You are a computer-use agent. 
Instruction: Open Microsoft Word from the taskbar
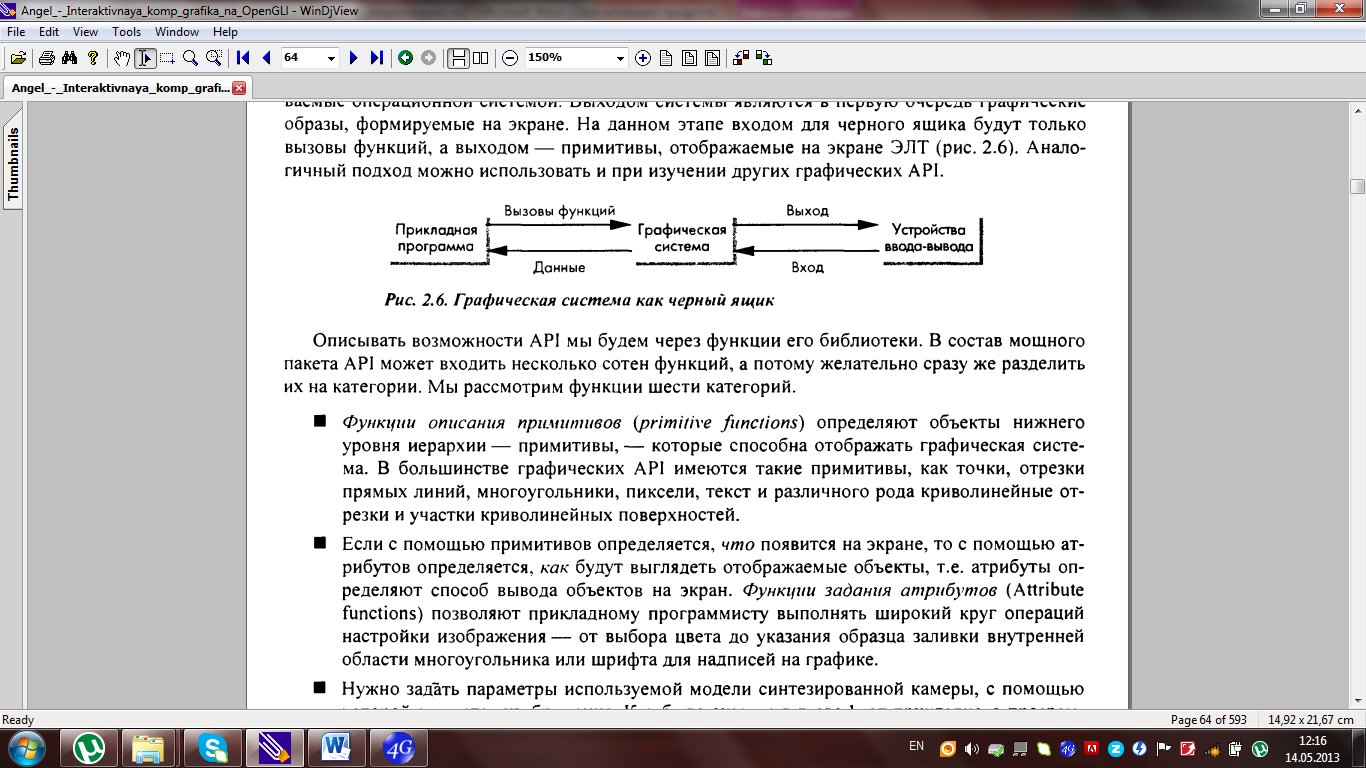pos(336,748)
